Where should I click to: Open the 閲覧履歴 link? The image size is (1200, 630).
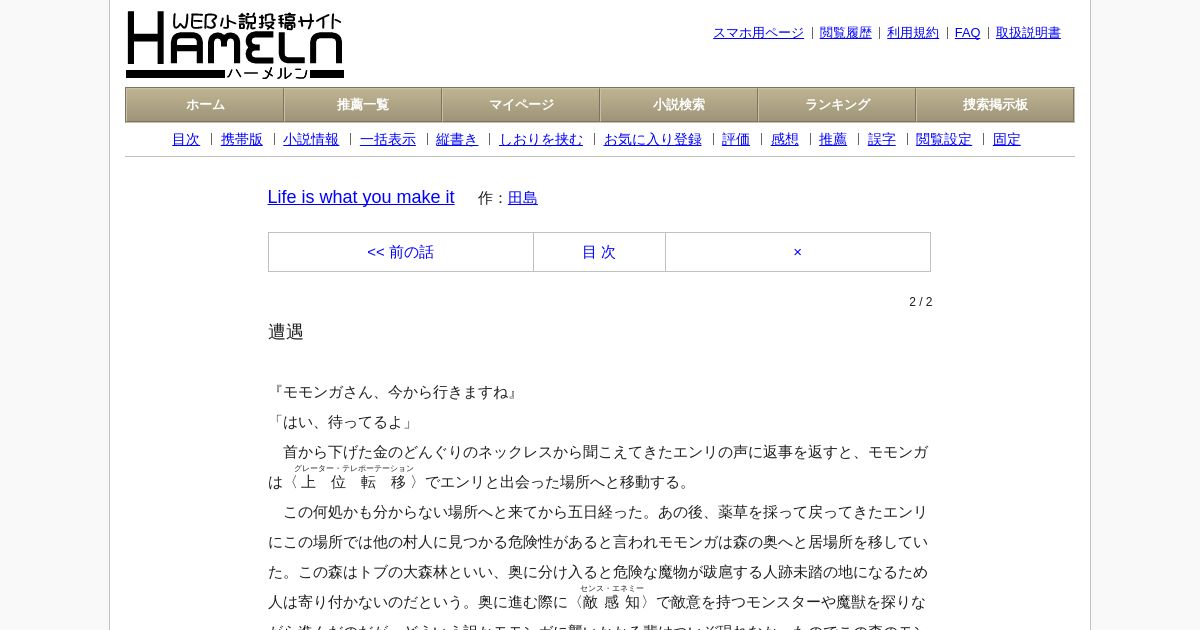pos(846,33)
